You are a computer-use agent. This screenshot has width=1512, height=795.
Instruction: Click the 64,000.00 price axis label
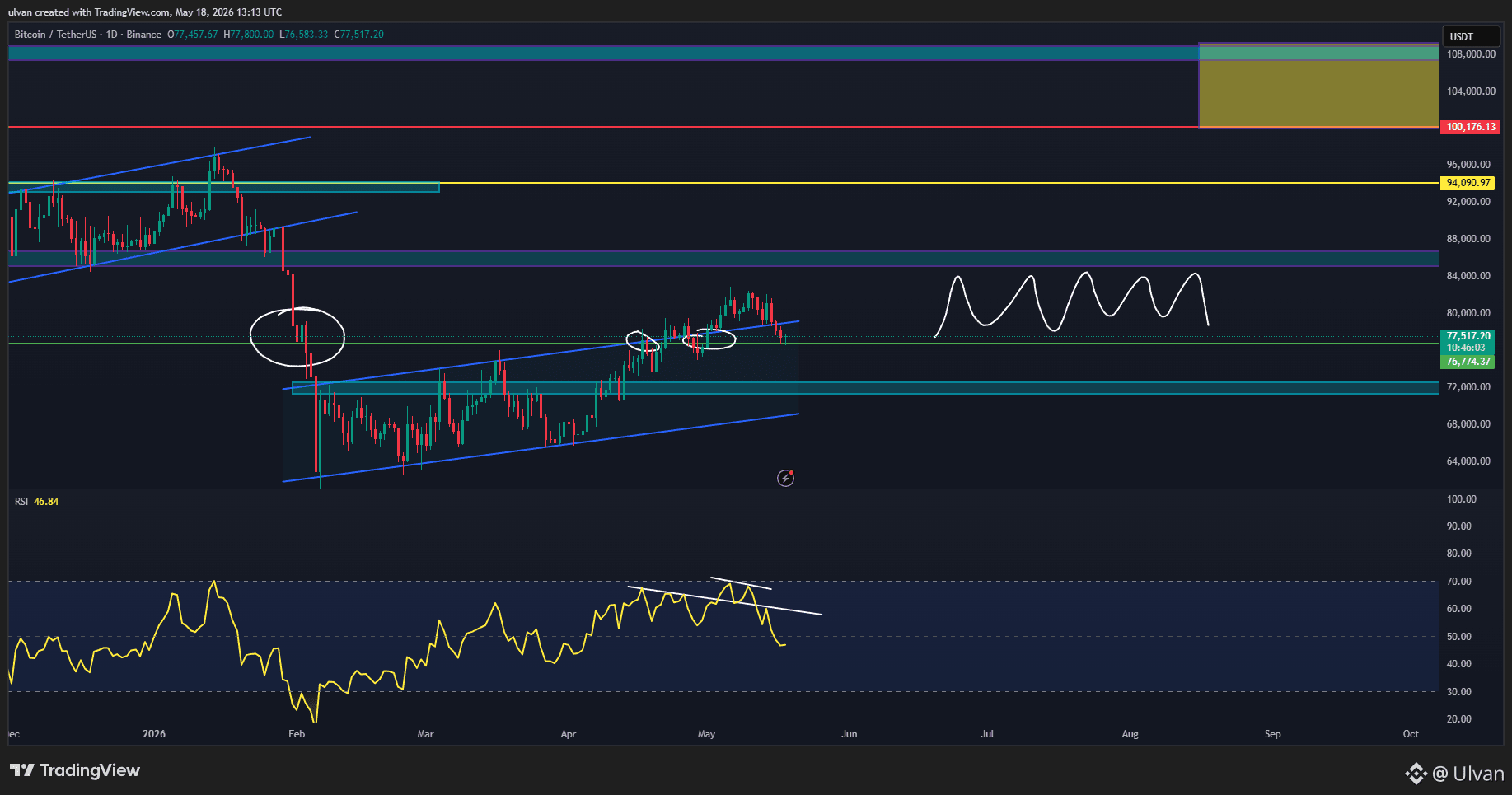click(1468, 461)
